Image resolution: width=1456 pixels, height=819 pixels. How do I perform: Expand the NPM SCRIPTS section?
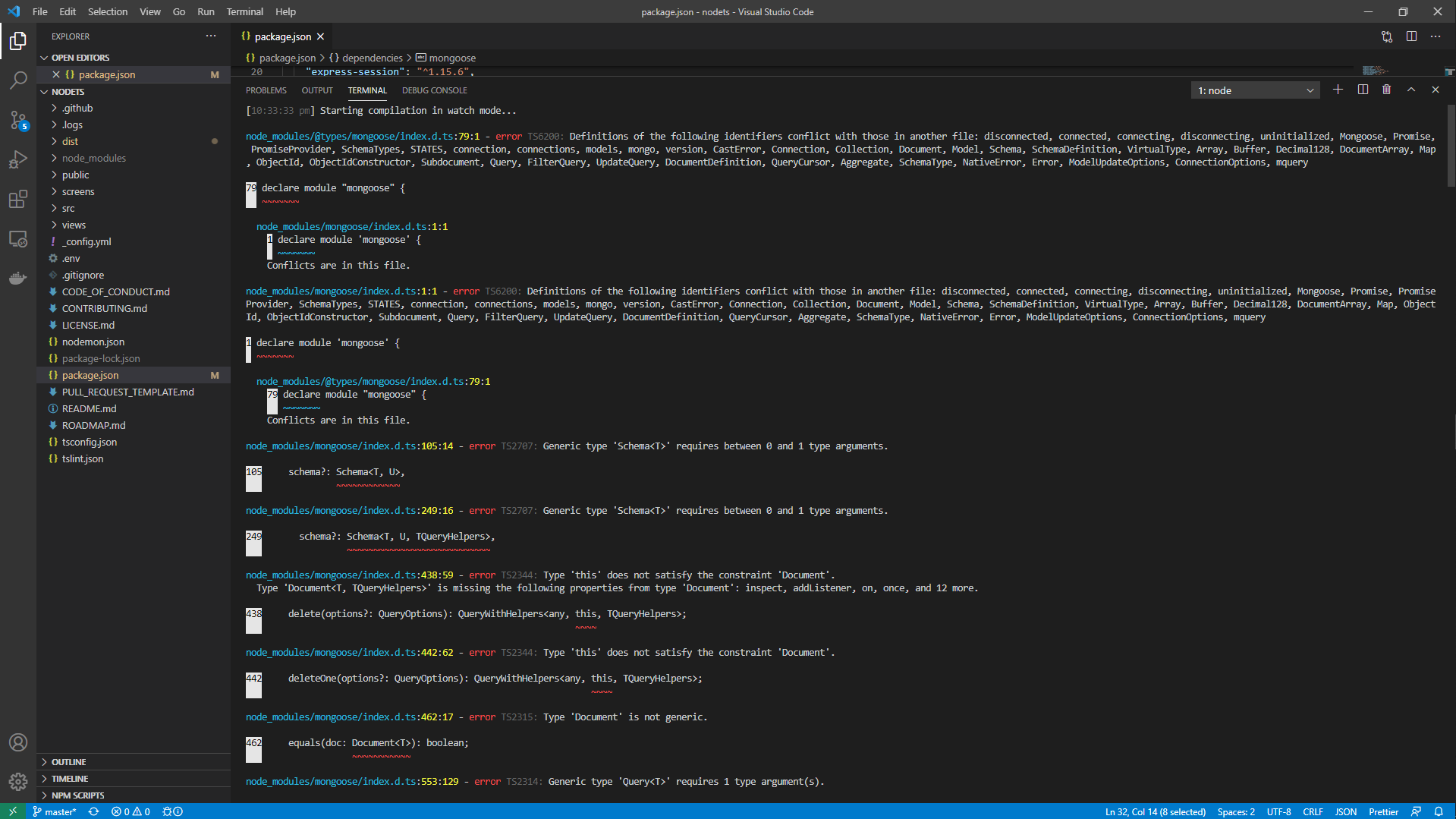pos(77,795)
